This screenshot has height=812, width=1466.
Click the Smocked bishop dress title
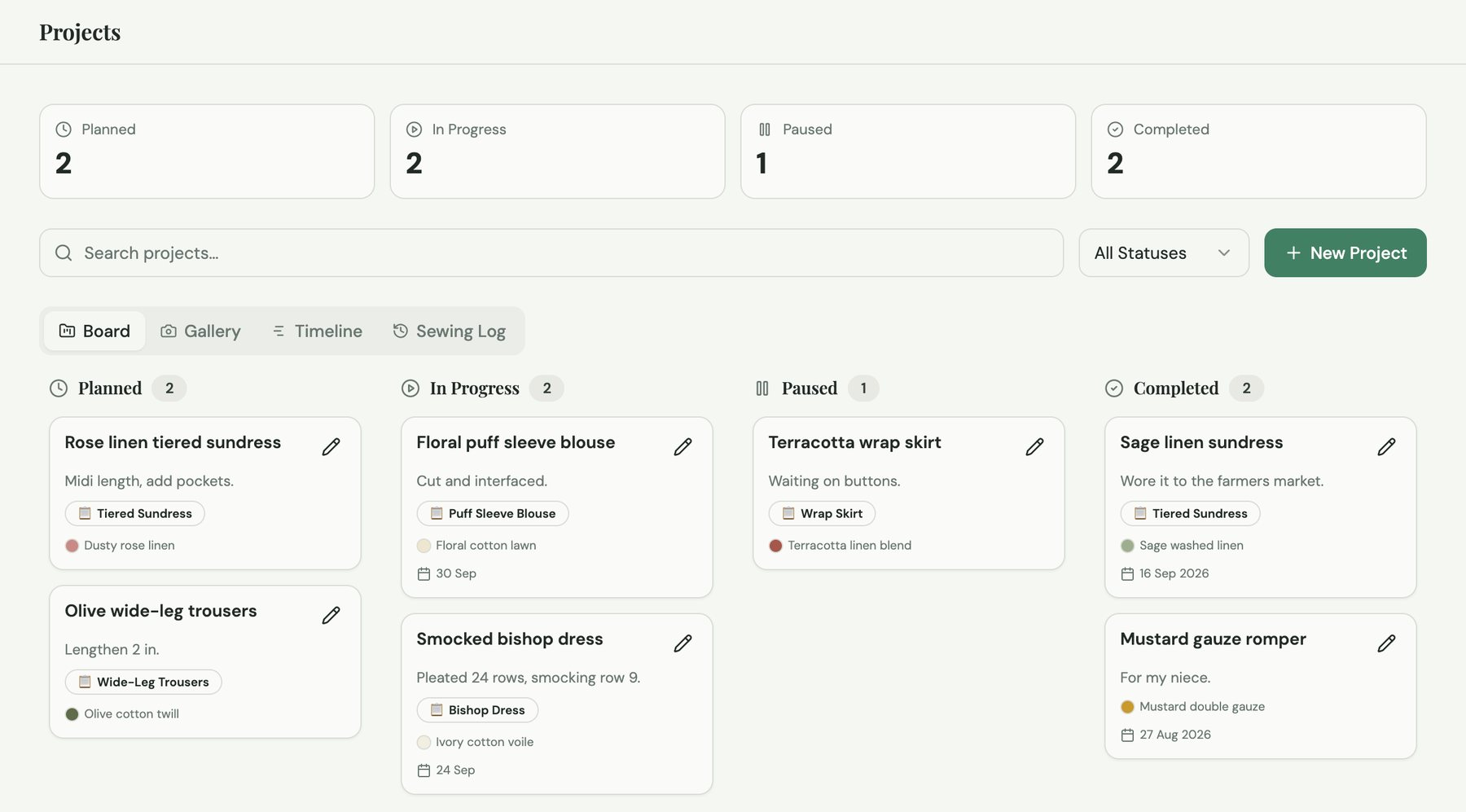510,639
